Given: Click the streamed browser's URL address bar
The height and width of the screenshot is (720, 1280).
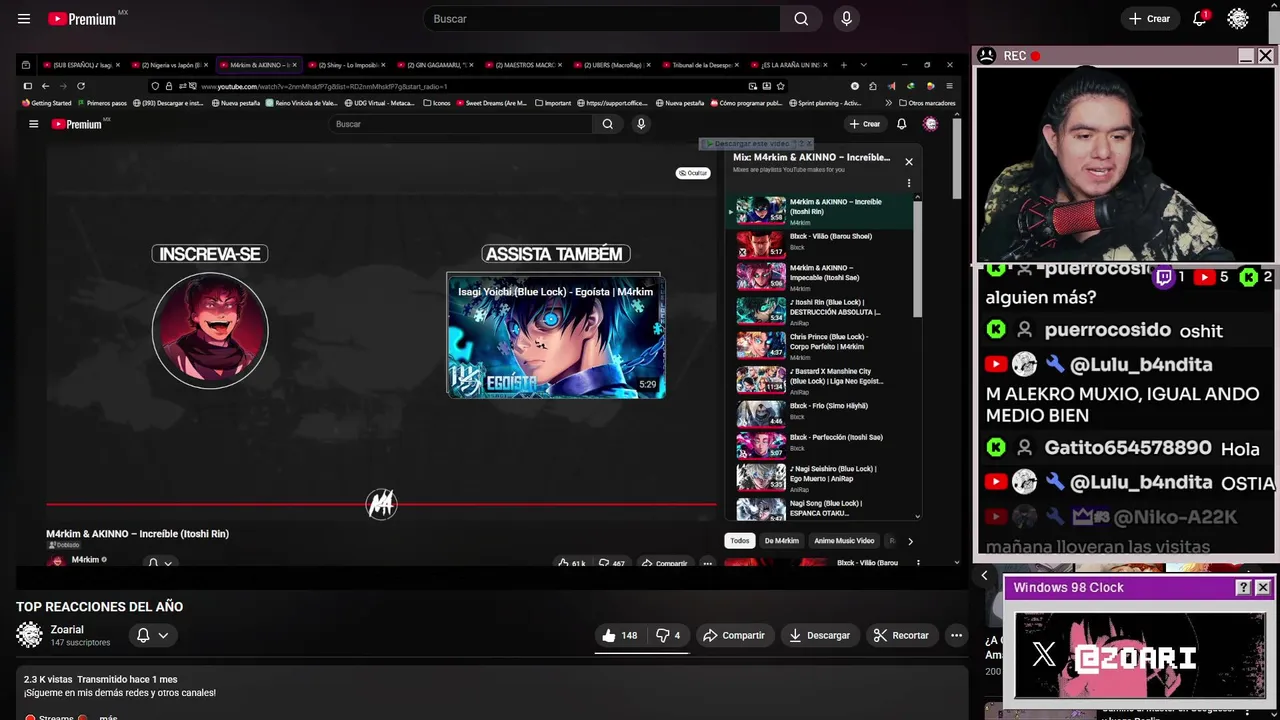Looking at the screenshot, I should point(470,86).
